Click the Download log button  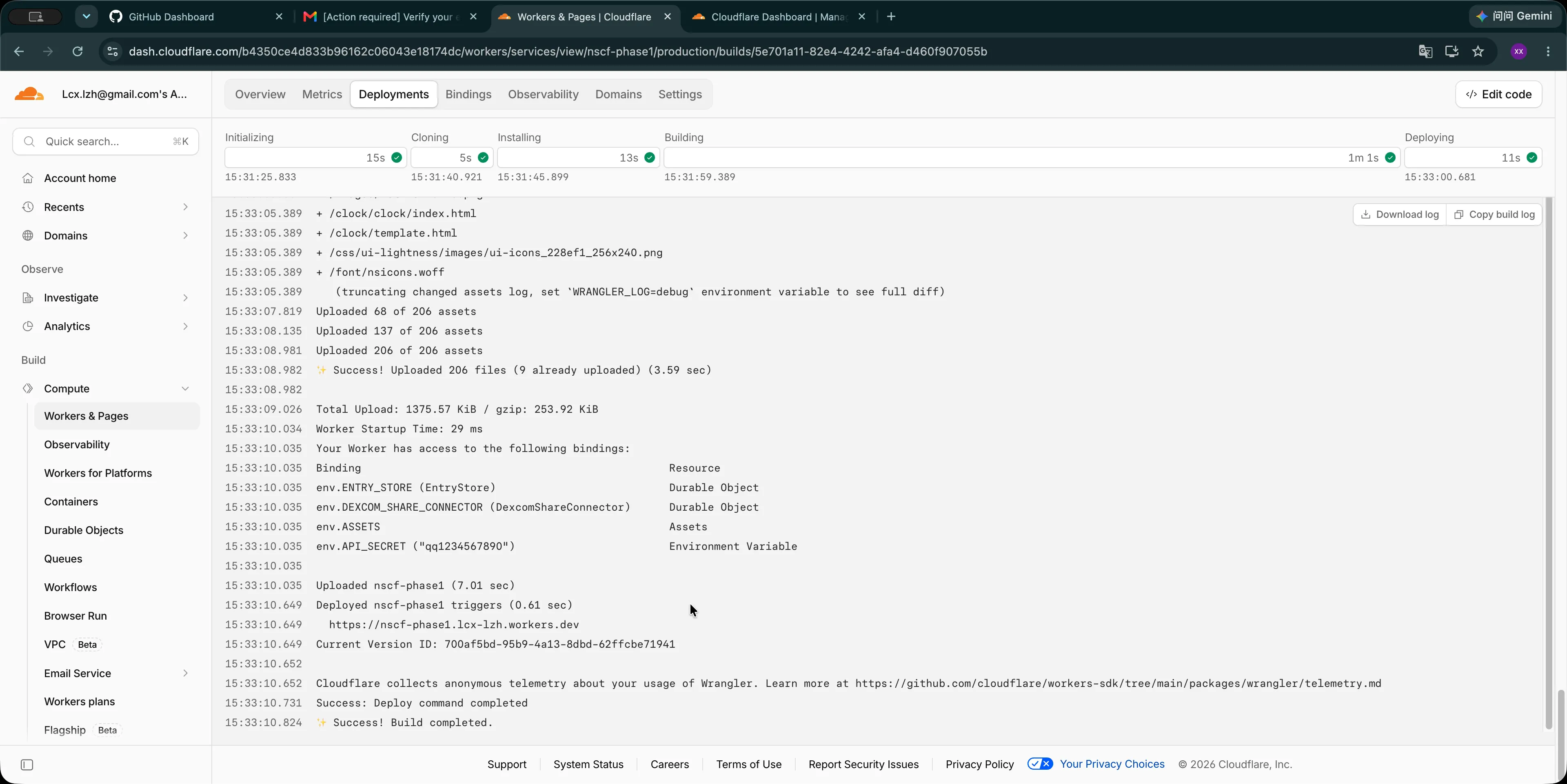pyautogui.click(x=1399, y=214)
